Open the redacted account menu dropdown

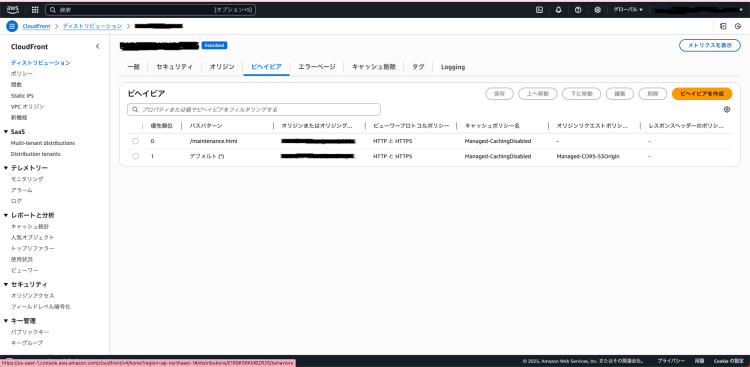pos(698,10)
